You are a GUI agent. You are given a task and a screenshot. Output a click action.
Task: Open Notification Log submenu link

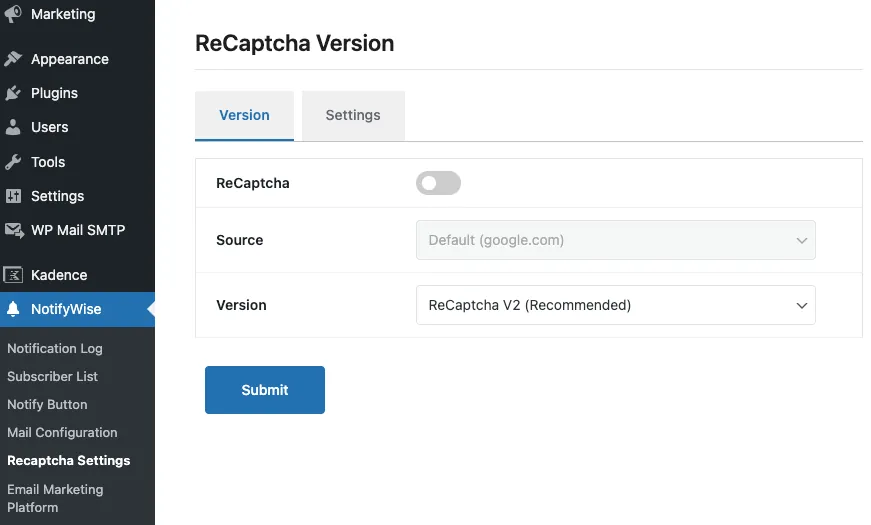[55, 348]
